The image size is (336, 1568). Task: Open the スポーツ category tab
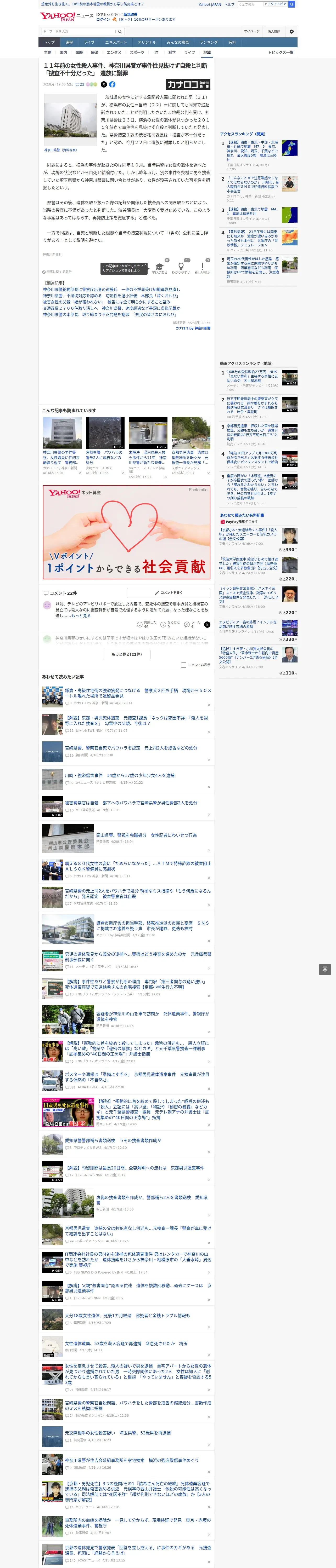click(x=137, y=52)
